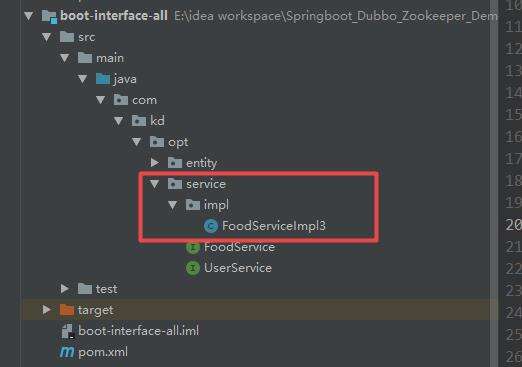Screen dimensions: 522x367
Task: Click the FoodService interface icon
Action: [x=193, y=247]
